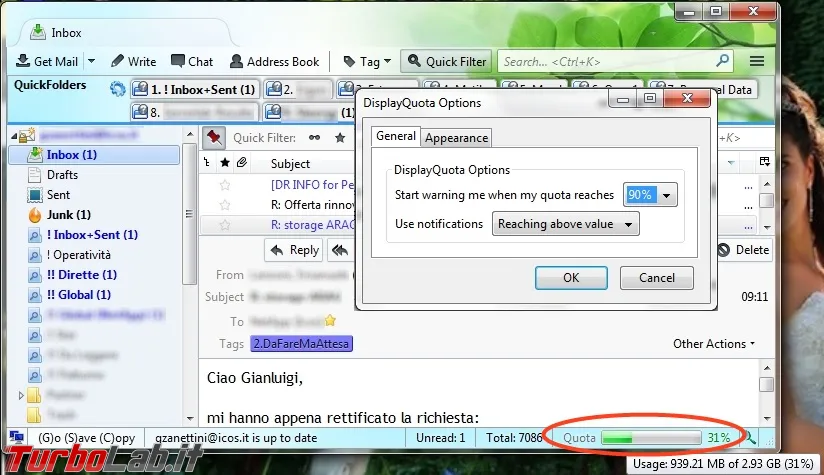The height and width of the screenshot is (475, 824).
Task: Open the [DR INFO for Pe message
Action: 313,185
